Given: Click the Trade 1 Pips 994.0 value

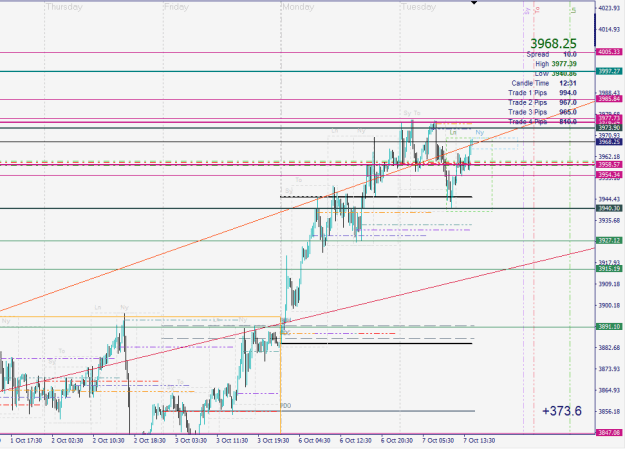Looking at the screenshot, I should click(x=568, y=93).
